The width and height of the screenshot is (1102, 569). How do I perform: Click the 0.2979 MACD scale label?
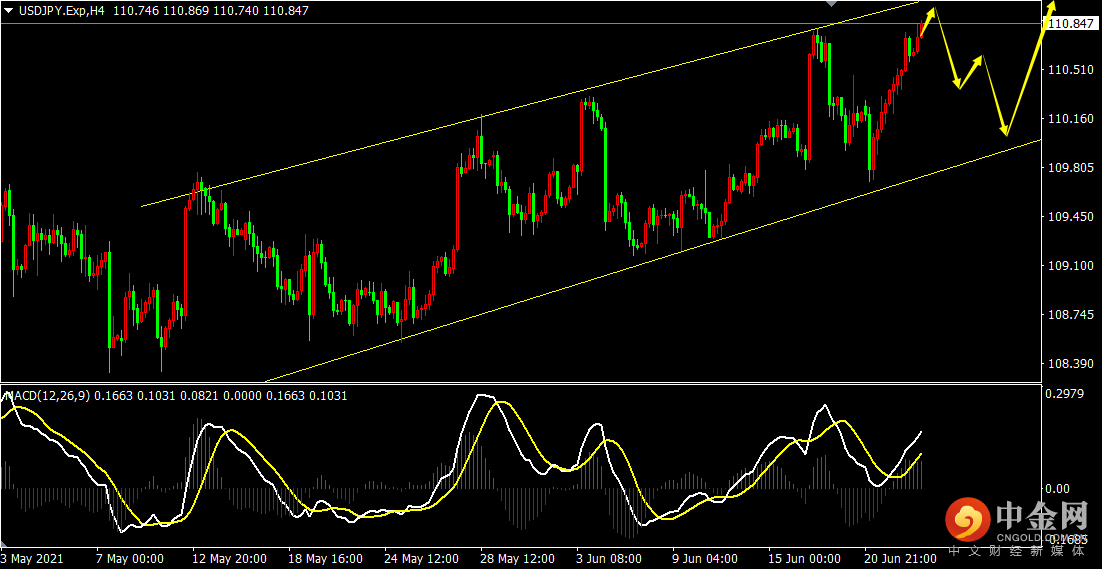[1065, 393]
